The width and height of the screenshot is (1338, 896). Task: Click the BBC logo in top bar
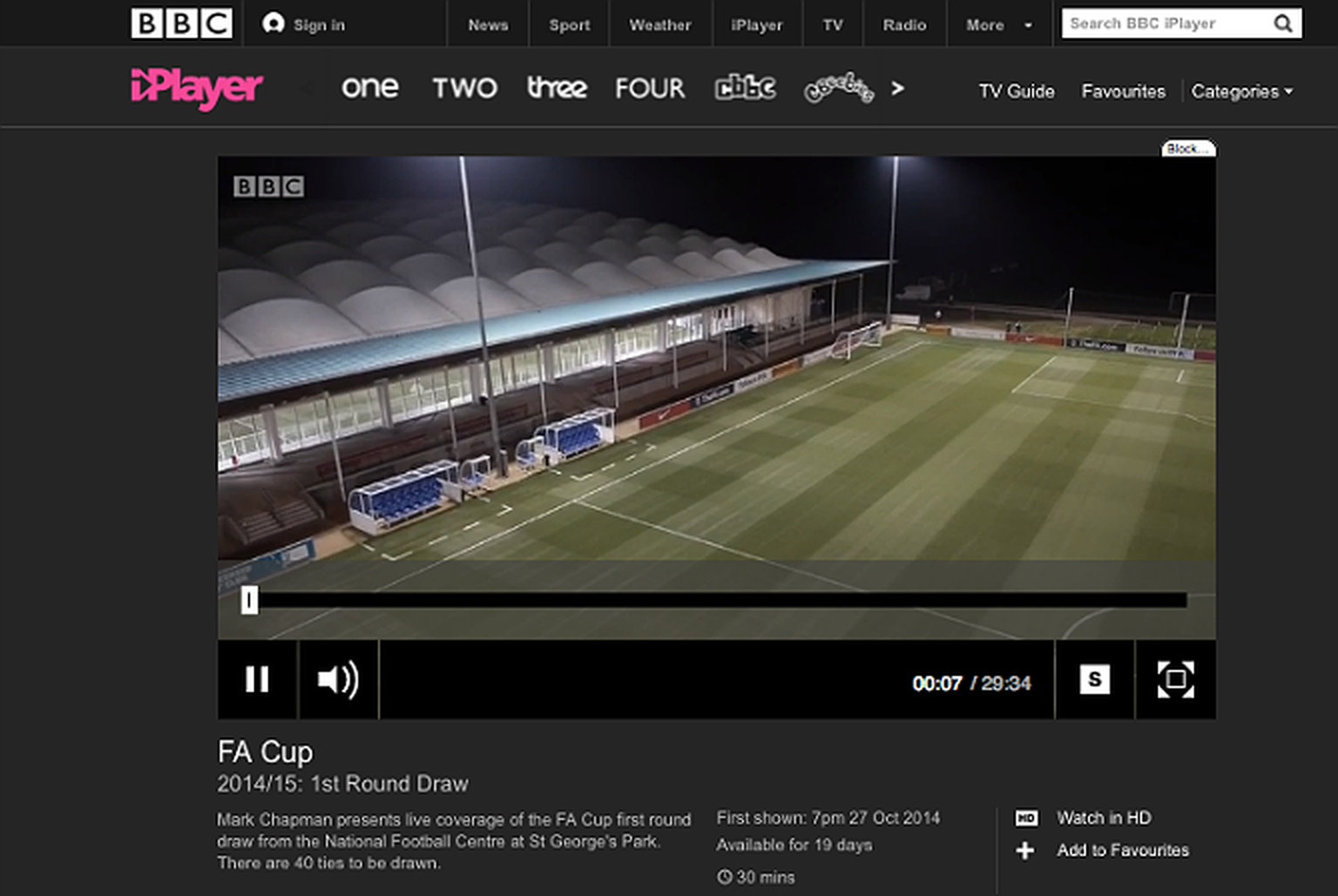click(182, 24)
